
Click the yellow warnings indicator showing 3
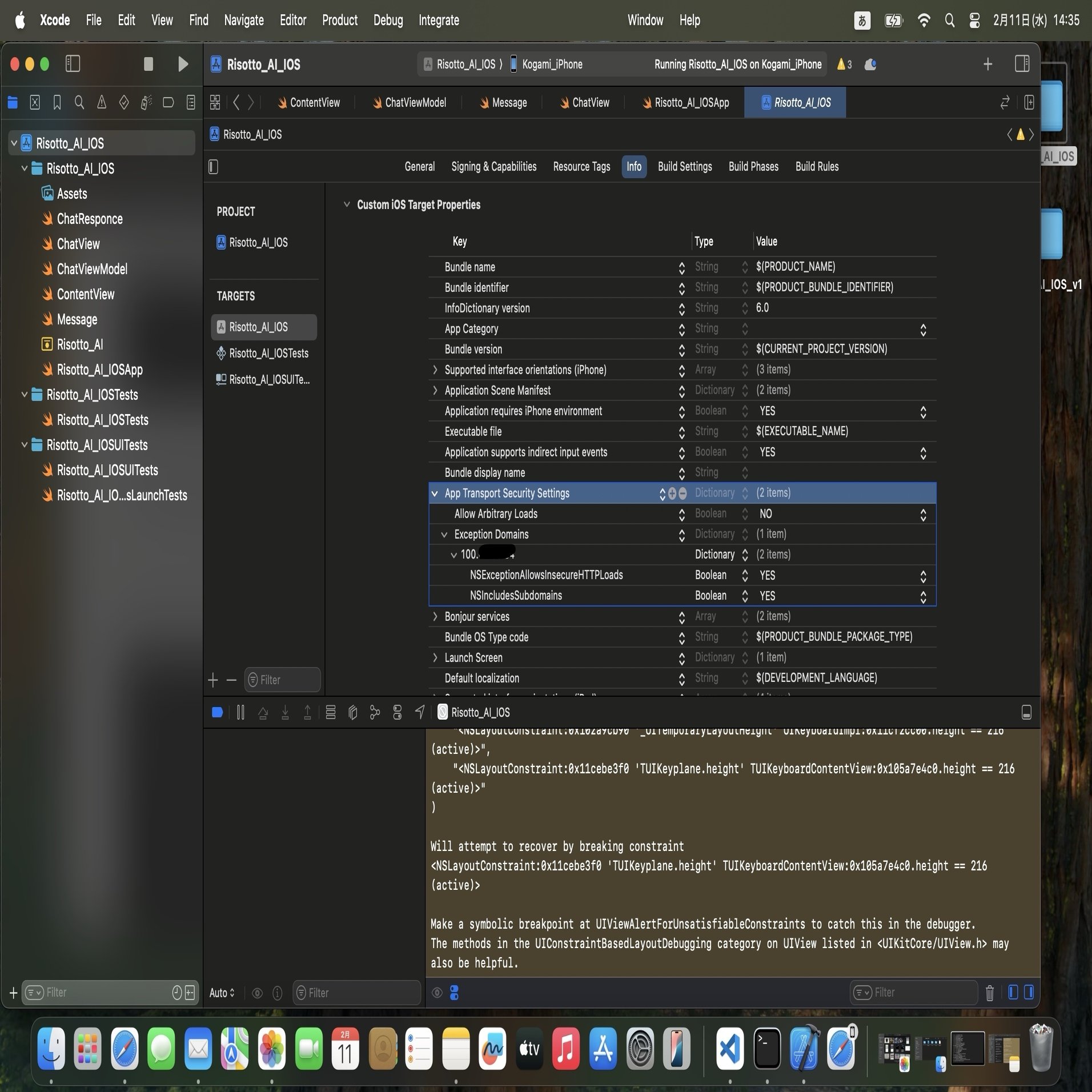pos(844,64)
